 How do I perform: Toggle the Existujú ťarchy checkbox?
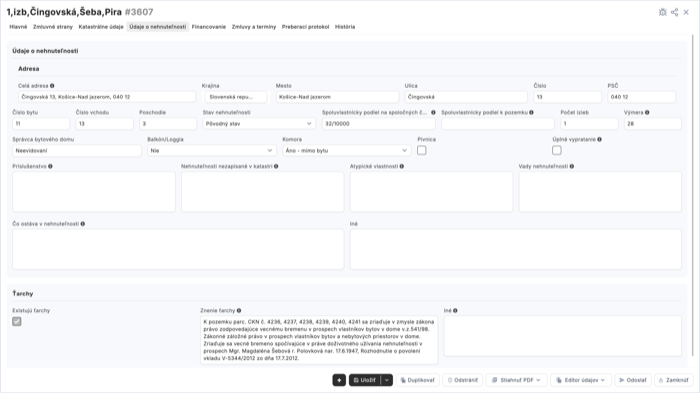click(17, 322)
